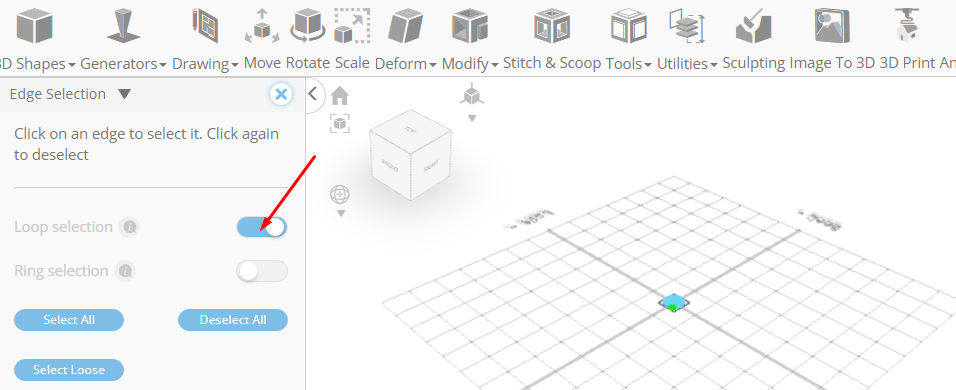Click the fit-to-view cube icon
The width and height of the screenshot is (956, 390).
340,123
